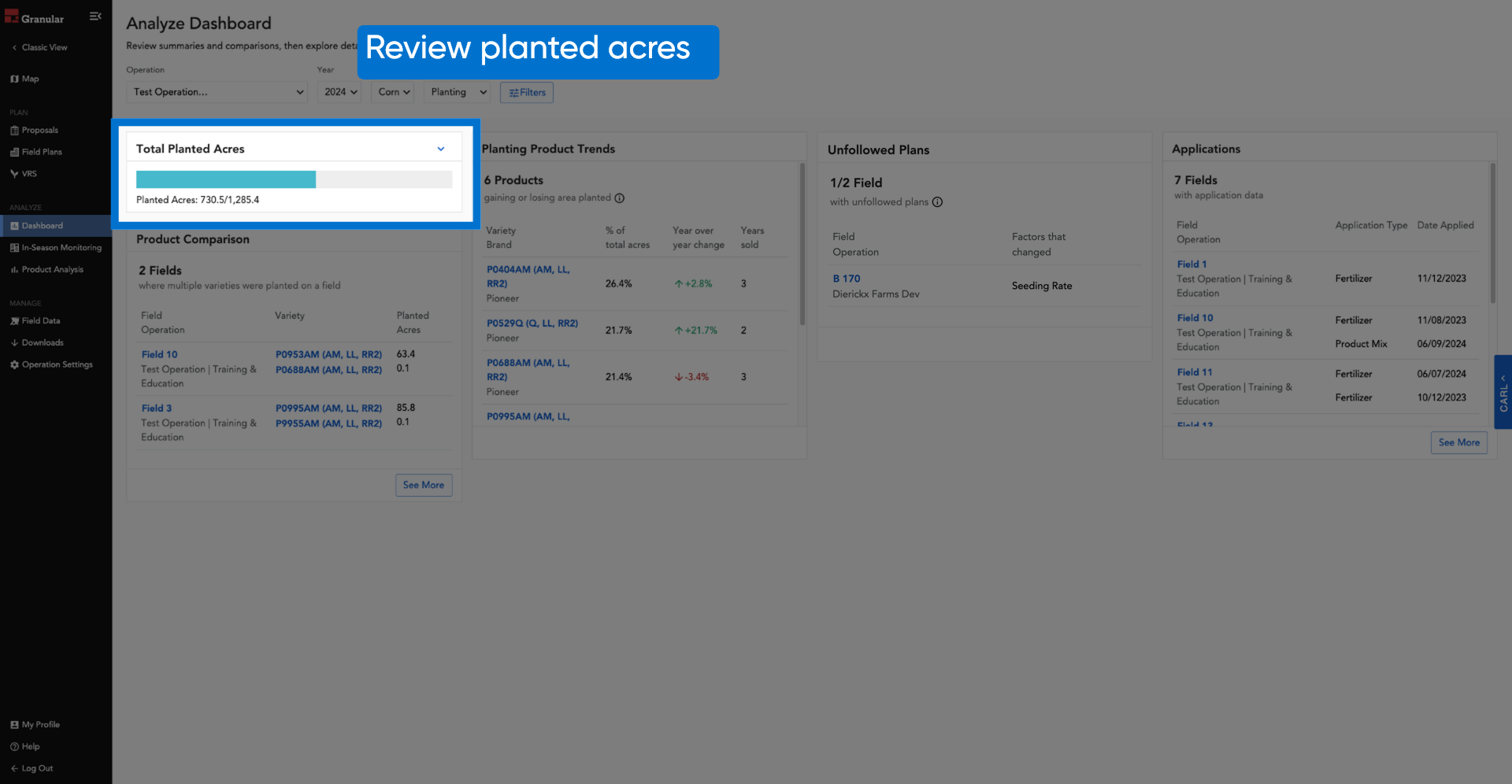This screenshot has height=784, width=1512.
Task: Click the Field Plans icon
Action: pyautogui.click(x=14, y=152)
